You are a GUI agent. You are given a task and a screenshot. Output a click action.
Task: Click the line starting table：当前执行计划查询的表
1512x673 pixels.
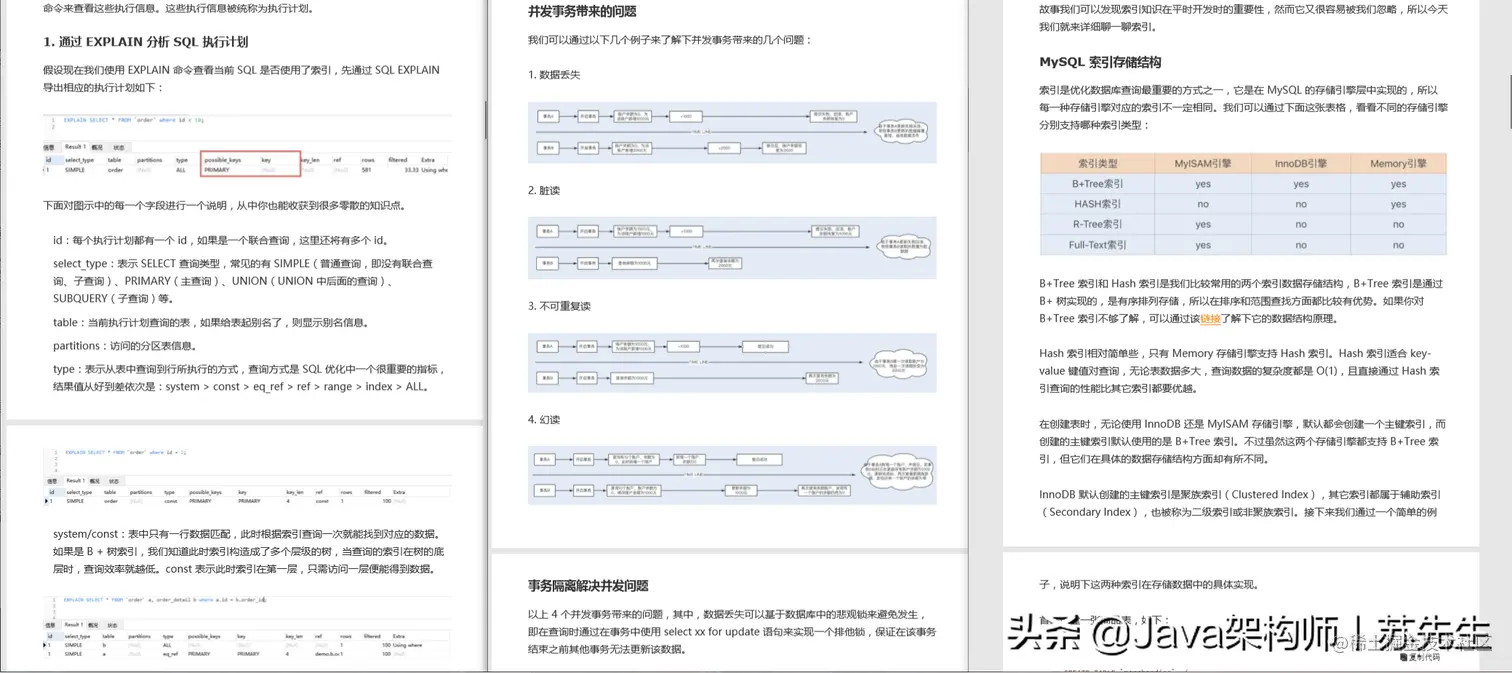coord(211,323)
